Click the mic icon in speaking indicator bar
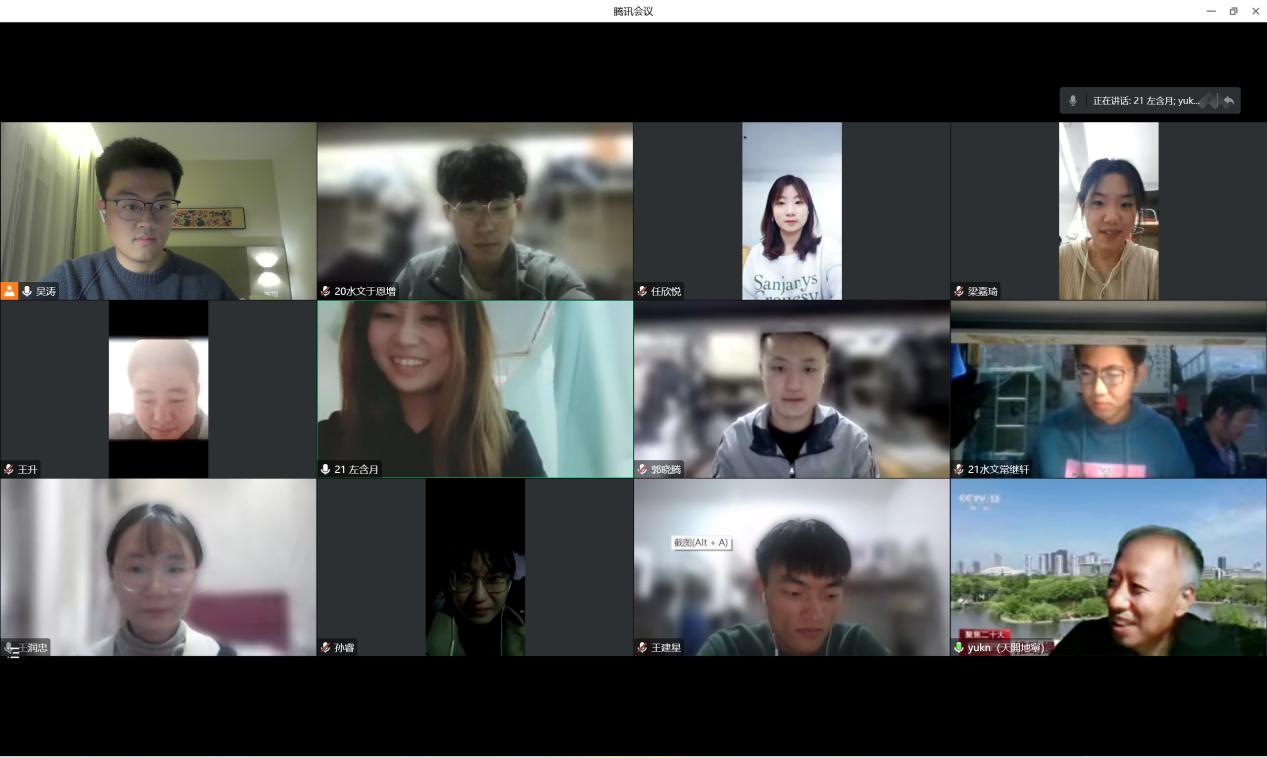Image resolution: width=1267 pixels, height=758 pixels. (1073, 100)
